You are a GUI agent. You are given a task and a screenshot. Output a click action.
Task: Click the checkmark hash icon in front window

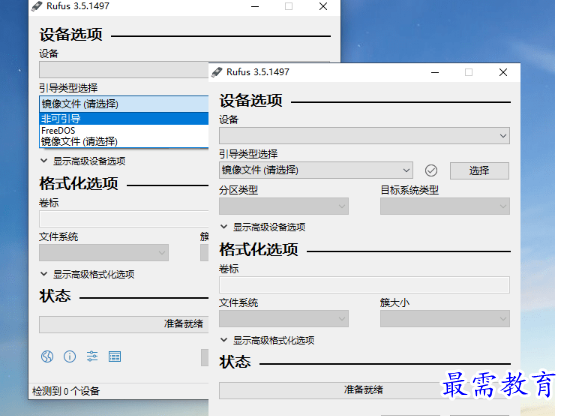pyautogui.click(x=431, y=170)
